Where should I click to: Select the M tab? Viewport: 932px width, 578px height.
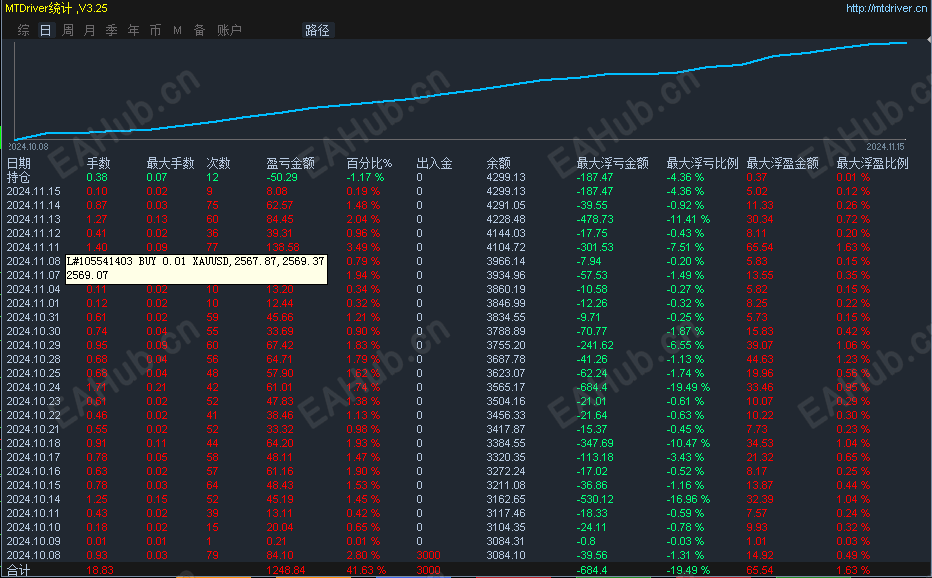pyautogui.click(x=177, y=30)
